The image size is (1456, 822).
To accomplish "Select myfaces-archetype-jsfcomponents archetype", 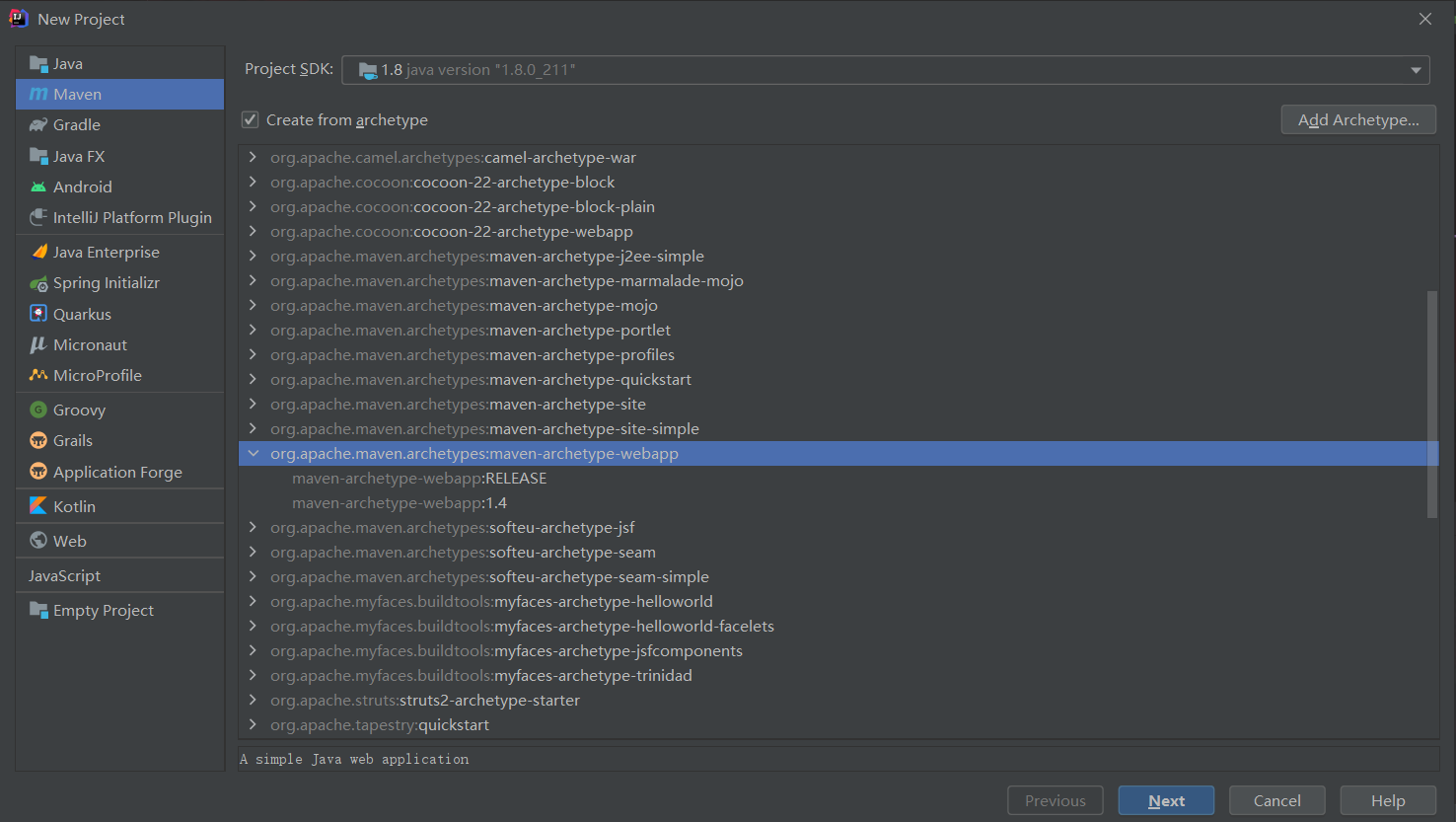I will tap(506, 651).
